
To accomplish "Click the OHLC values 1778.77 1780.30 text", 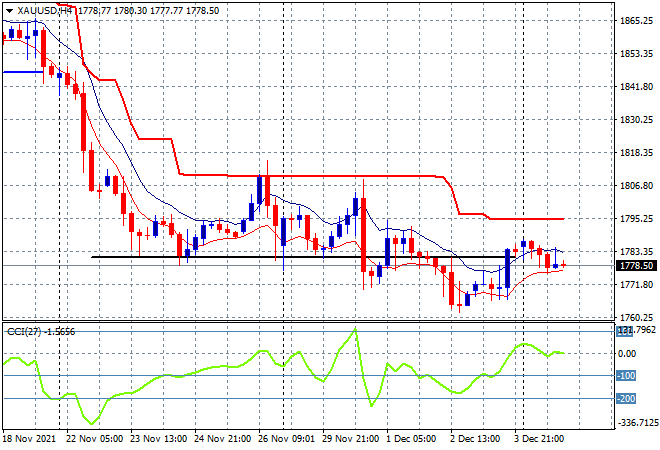I will tap(113, 11).
